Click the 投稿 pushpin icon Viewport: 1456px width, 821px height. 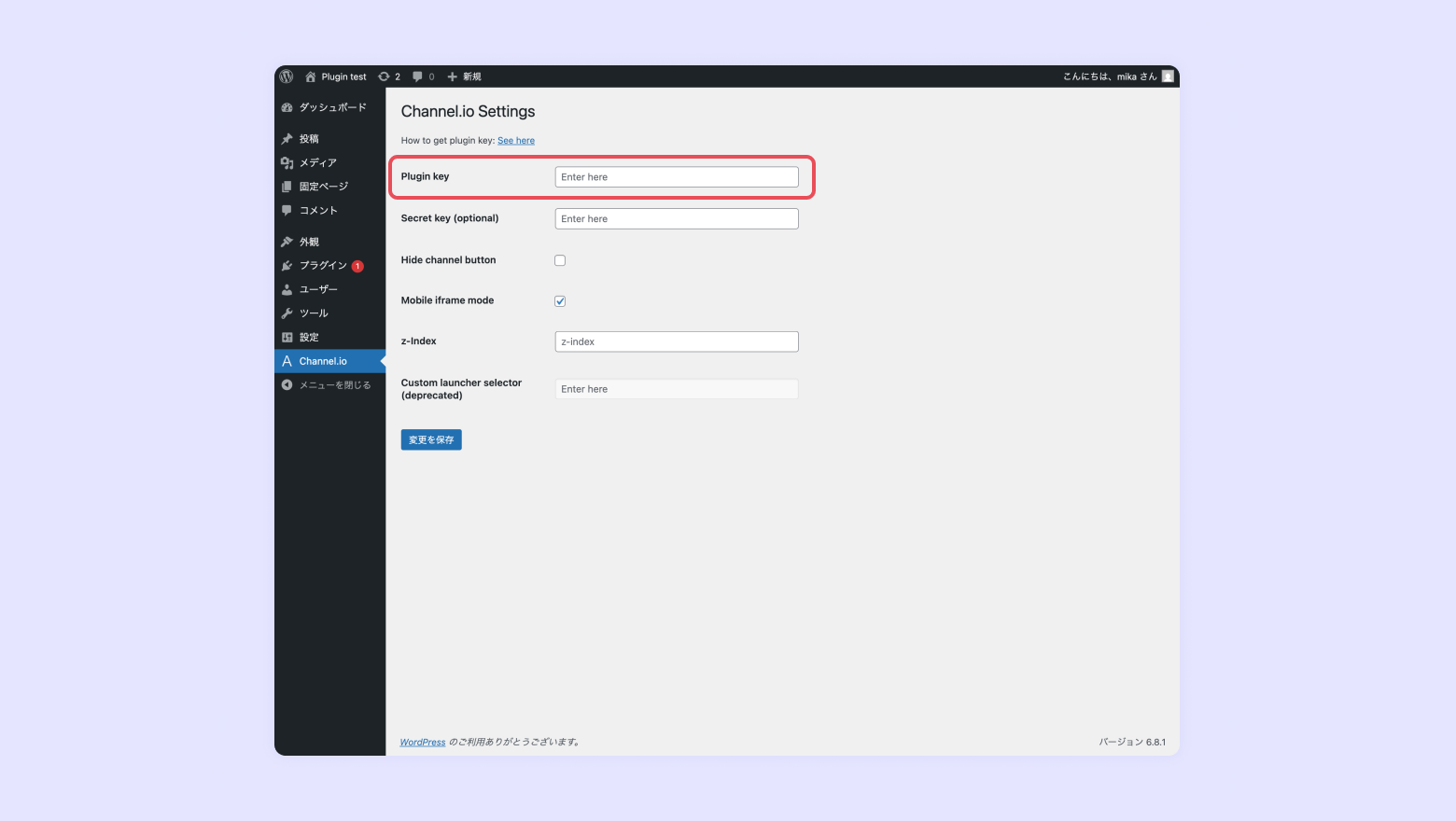(x=287, y=139)
